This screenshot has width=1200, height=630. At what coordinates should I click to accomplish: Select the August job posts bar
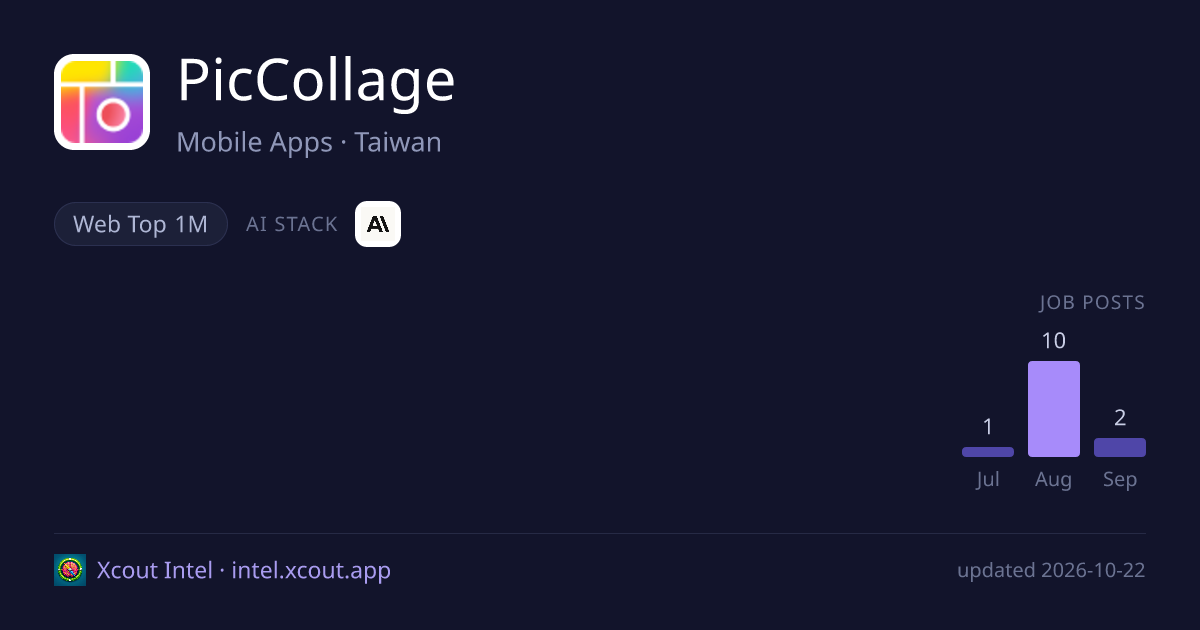coord(1054,409)
